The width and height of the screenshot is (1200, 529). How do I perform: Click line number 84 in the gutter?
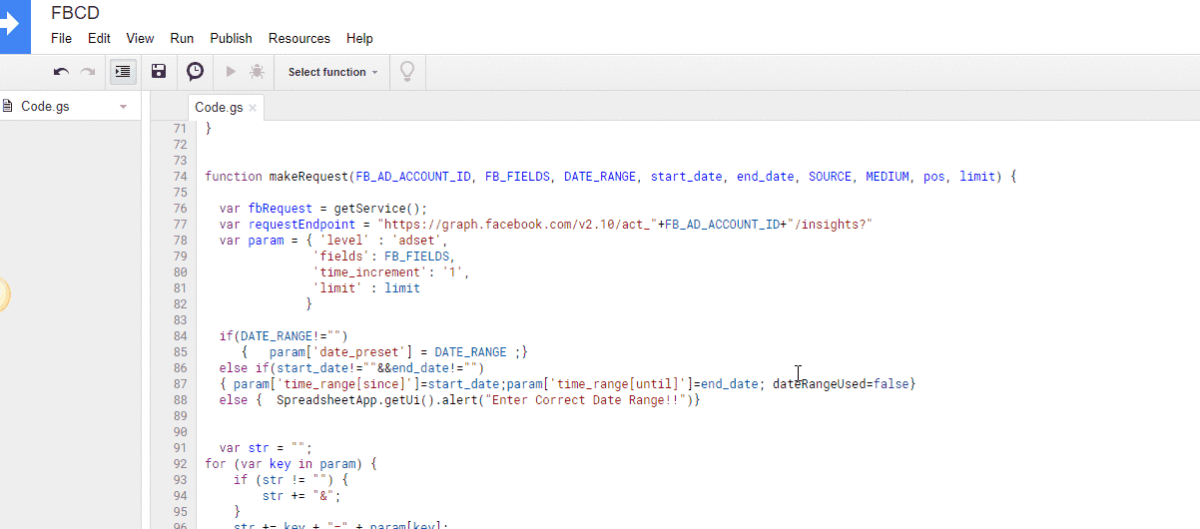(180, 335)
